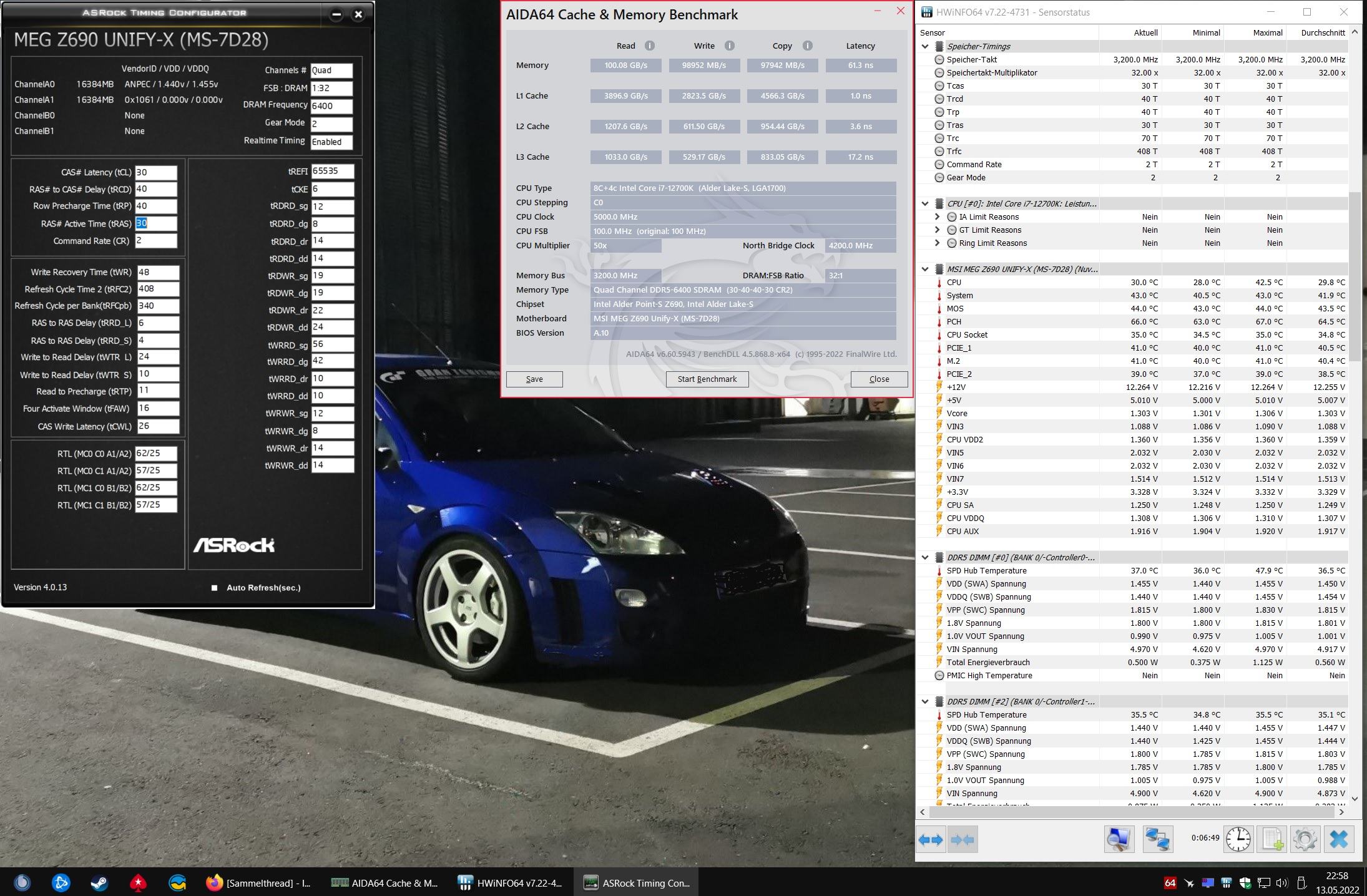Click Sensor column header in HWiNFO
Screen dimensions: 1367x896
(1007, 32)
